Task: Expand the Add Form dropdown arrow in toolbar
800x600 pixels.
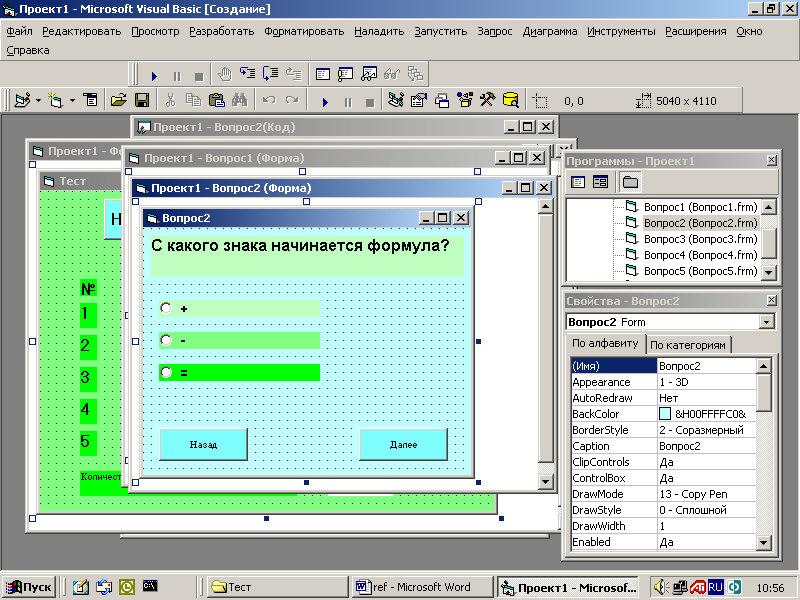Action: [72, 100]
